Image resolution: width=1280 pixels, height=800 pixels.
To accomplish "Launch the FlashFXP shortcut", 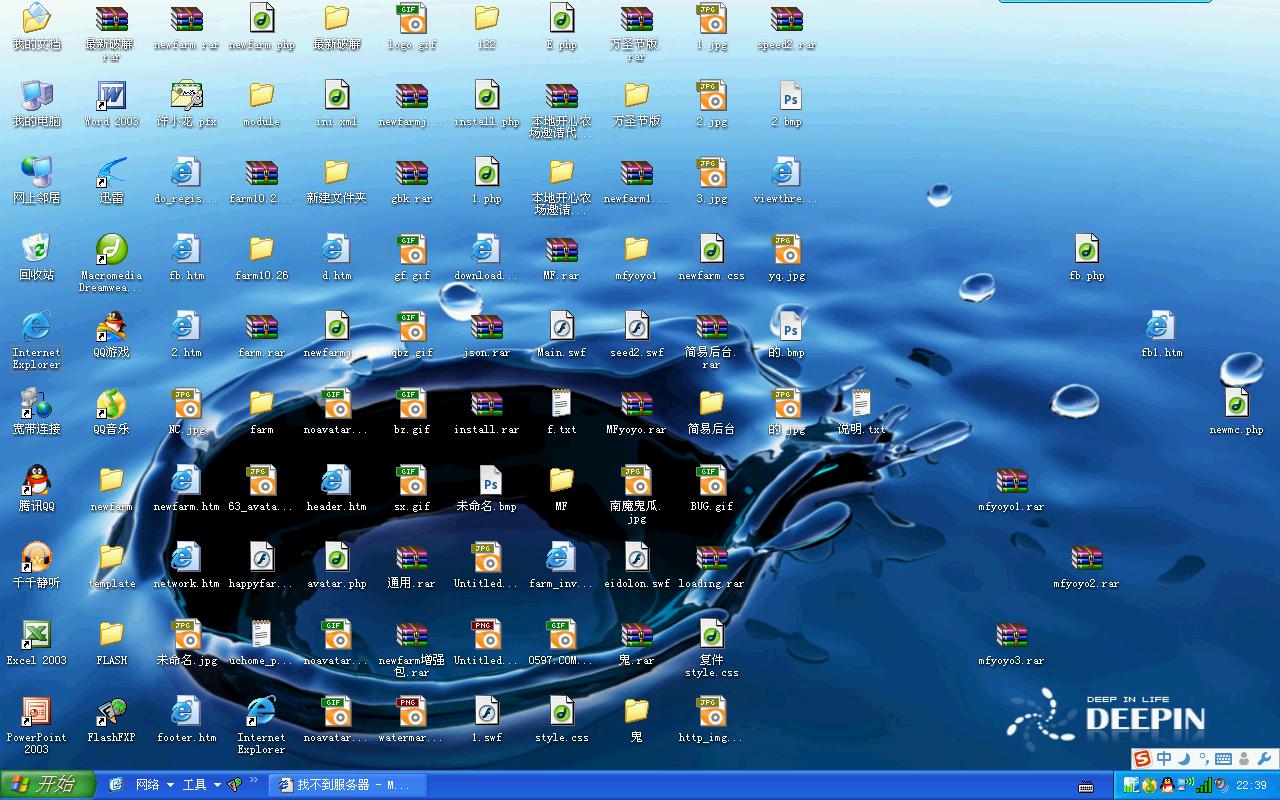I will click(111, 719).
